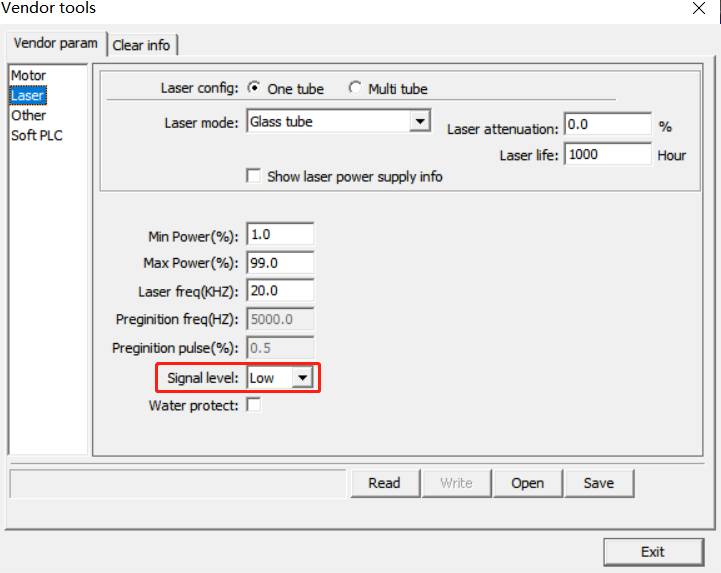Click the Laser life input field
The width and height of the screenshot is (721, 573).
pyautogui.click(x=607, y=154)
